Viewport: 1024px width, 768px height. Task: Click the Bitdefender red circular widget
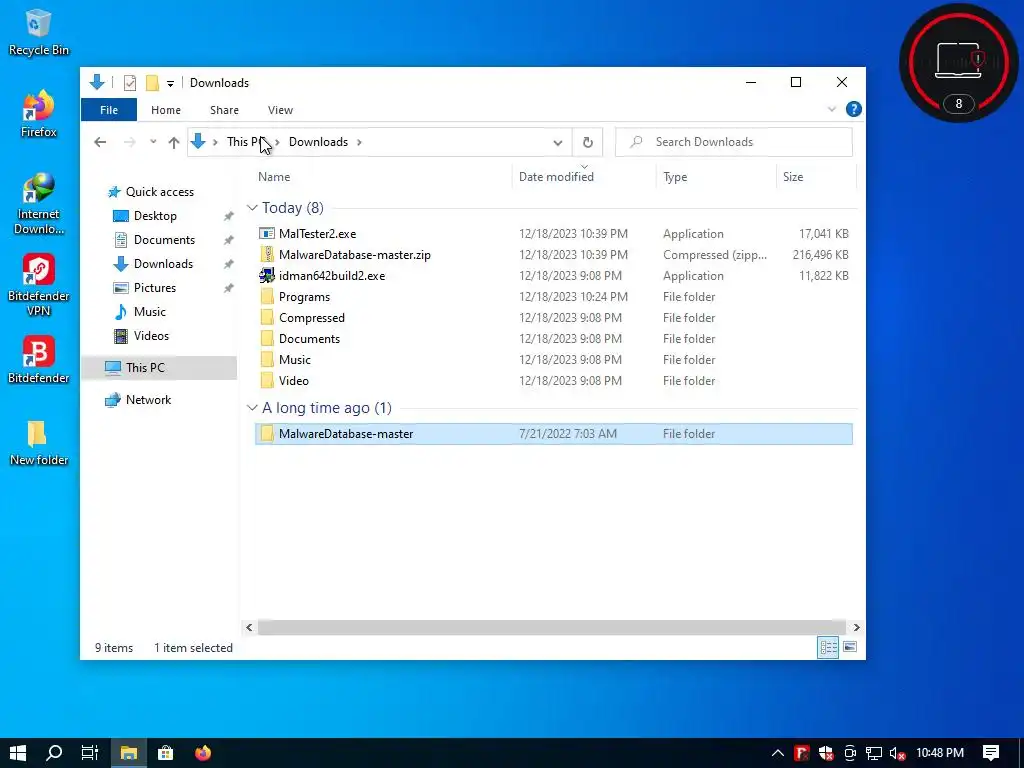click(x=958, y=63)
